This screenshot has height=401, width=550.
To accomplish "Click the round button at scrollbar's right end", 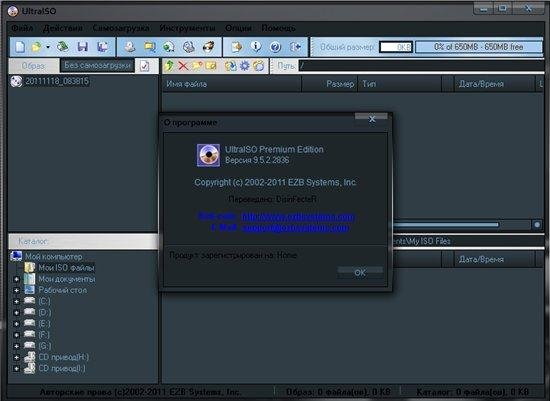I will (x=537, y=225).
